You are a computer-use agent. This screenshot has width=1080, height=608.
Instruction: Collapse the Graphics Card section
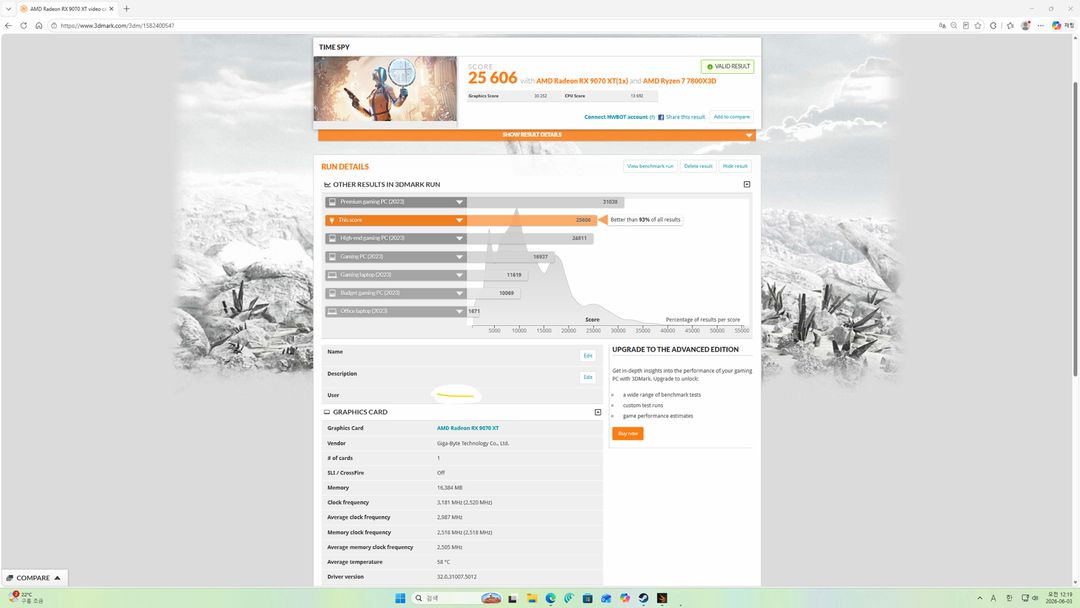[x=598, y=412]
